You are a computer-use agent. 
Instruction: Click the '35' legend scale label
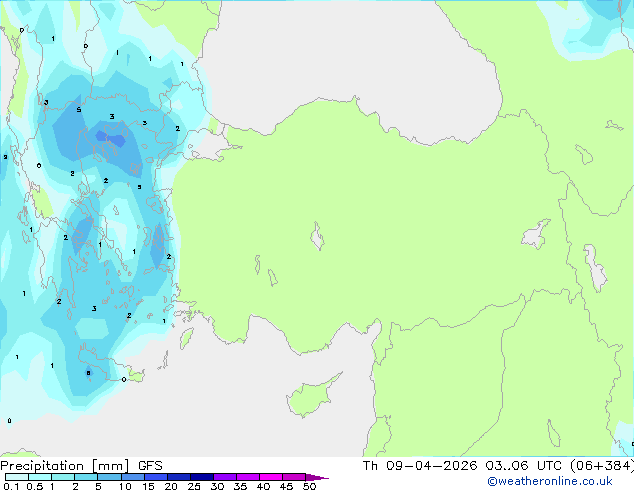[x=240, y=486]
